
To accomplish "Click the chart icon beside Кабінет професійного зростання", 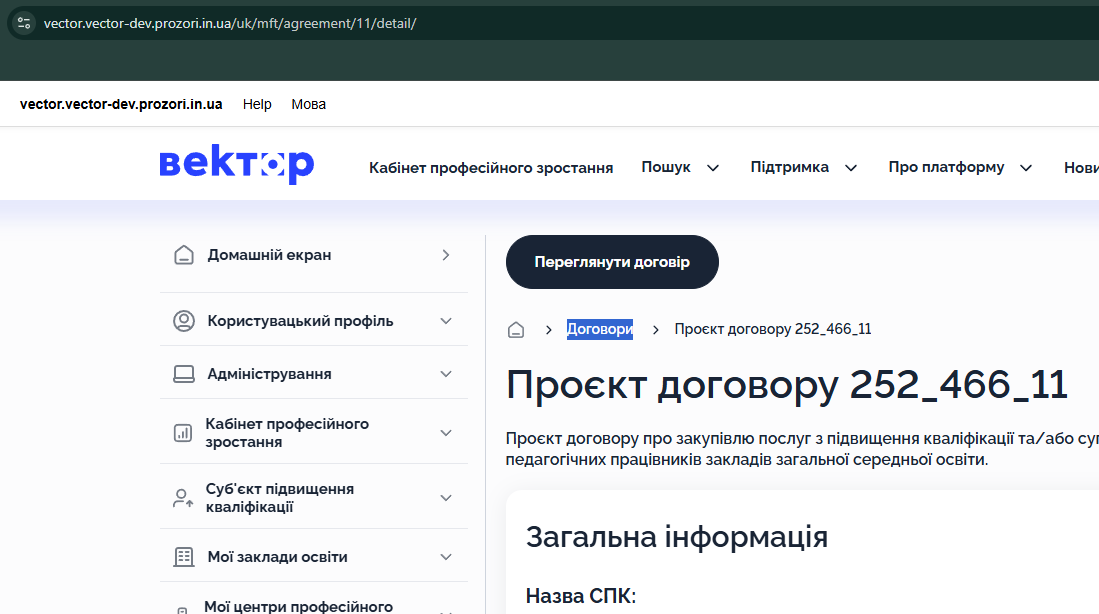I will [x=183, y=433].
